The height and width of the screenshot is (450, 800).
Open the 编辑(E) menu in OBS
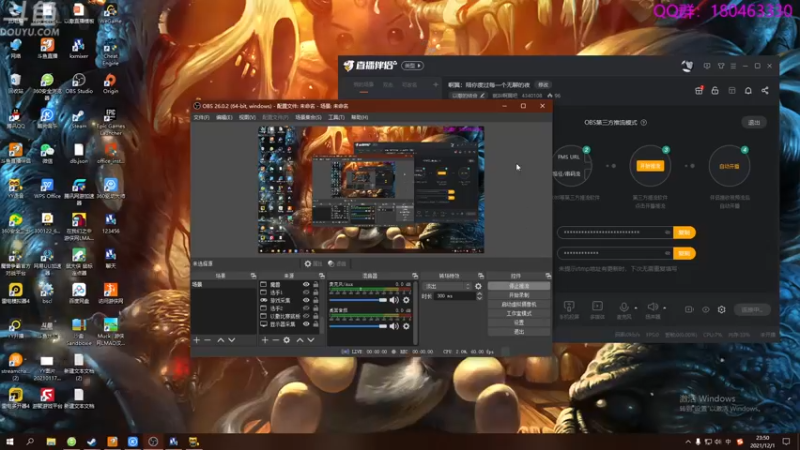[x=224, y=117]
